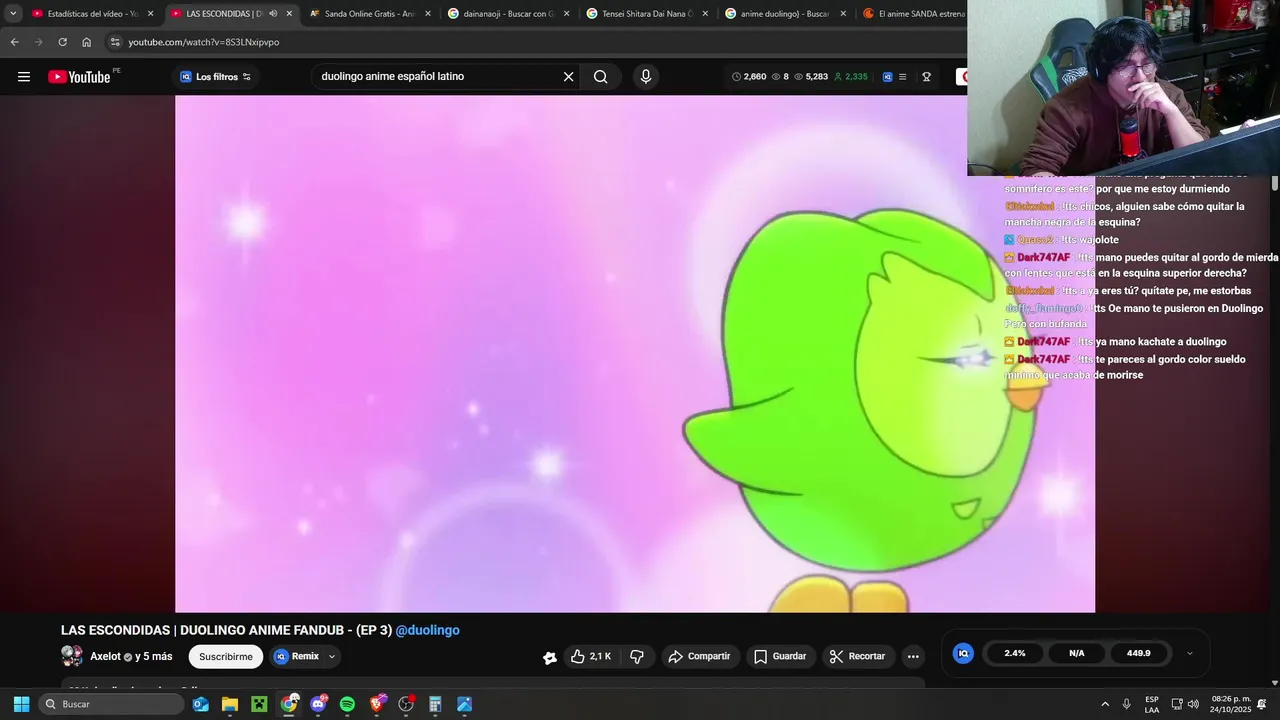Click the sparkle icon beside Like button
The image size is (1280, 720).
point(549,657)
